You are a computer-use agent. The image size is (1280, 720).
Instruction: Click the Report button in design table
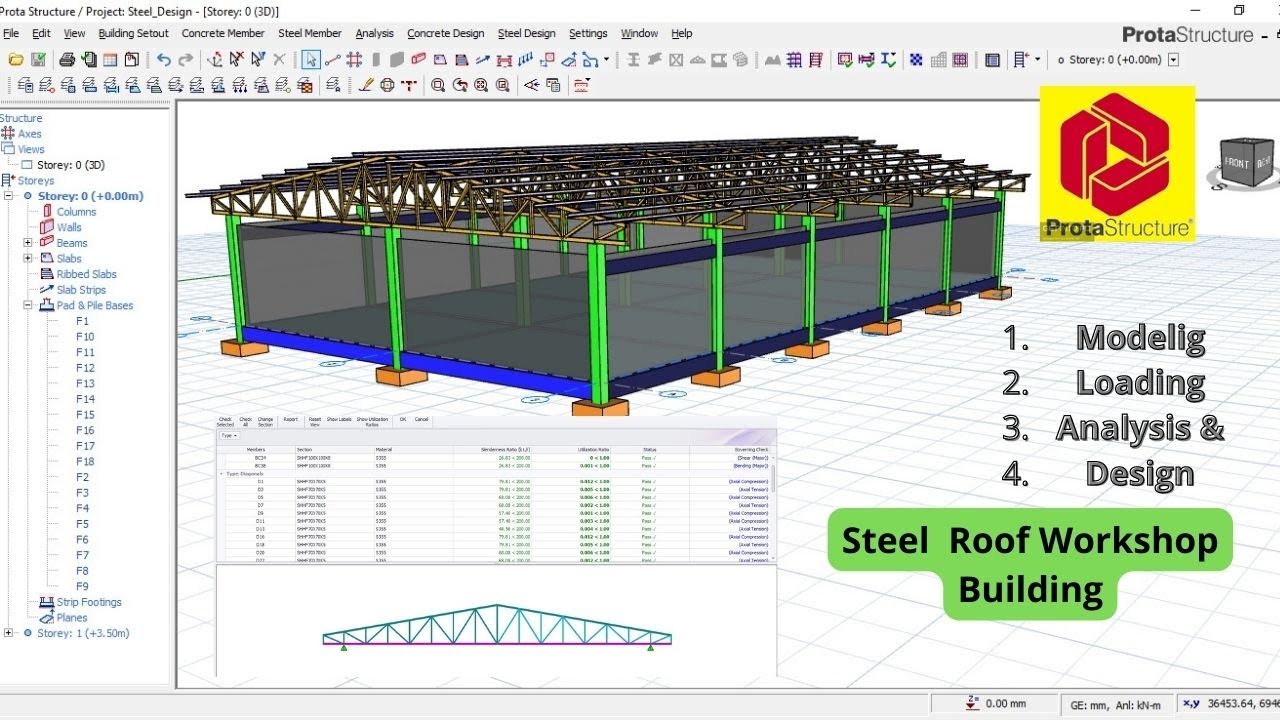coord(290,420)
